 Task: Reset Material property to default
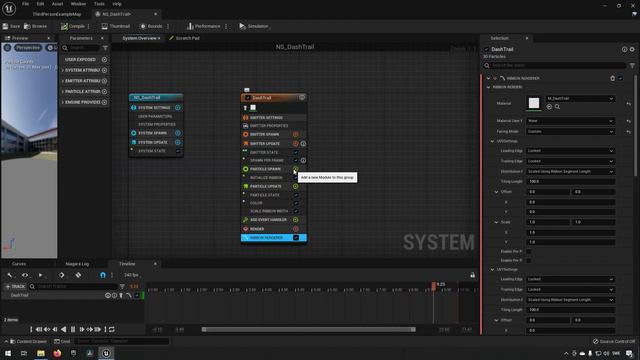pos(629,104)
